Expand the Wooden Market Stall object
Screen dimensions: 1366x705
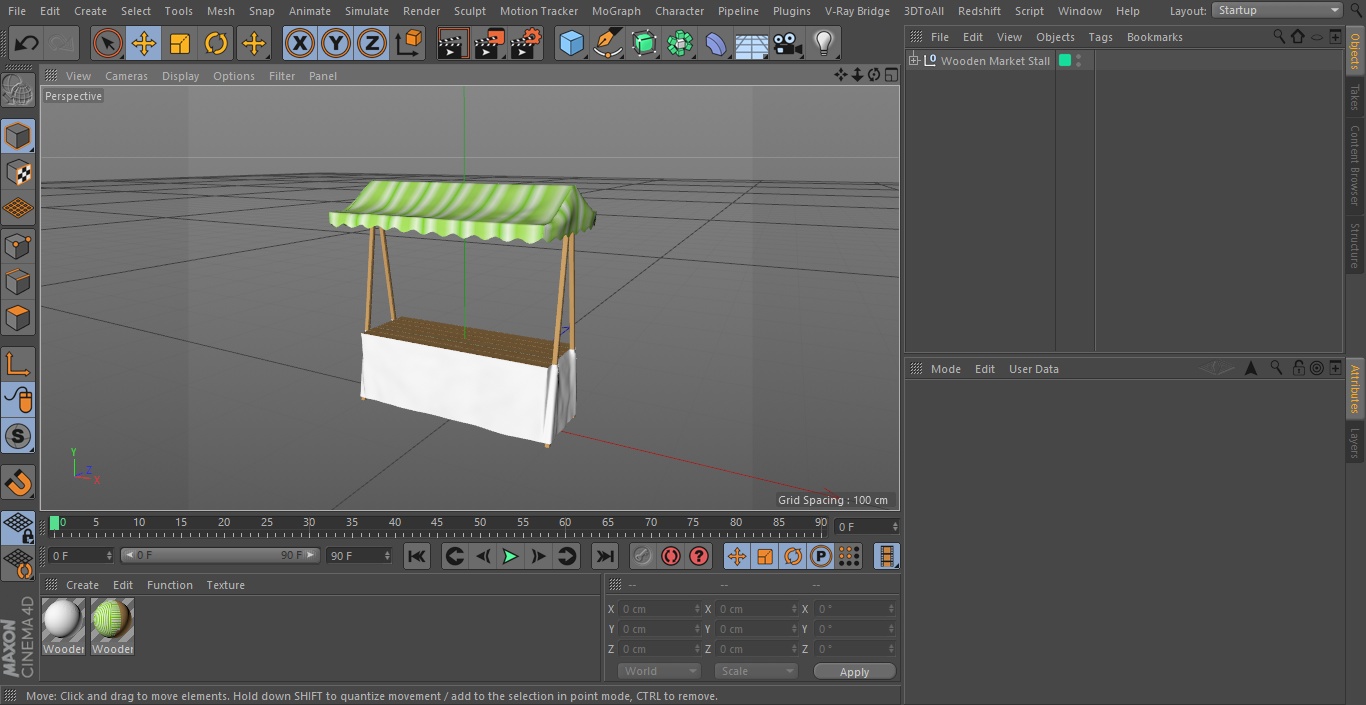click(913, 61)
